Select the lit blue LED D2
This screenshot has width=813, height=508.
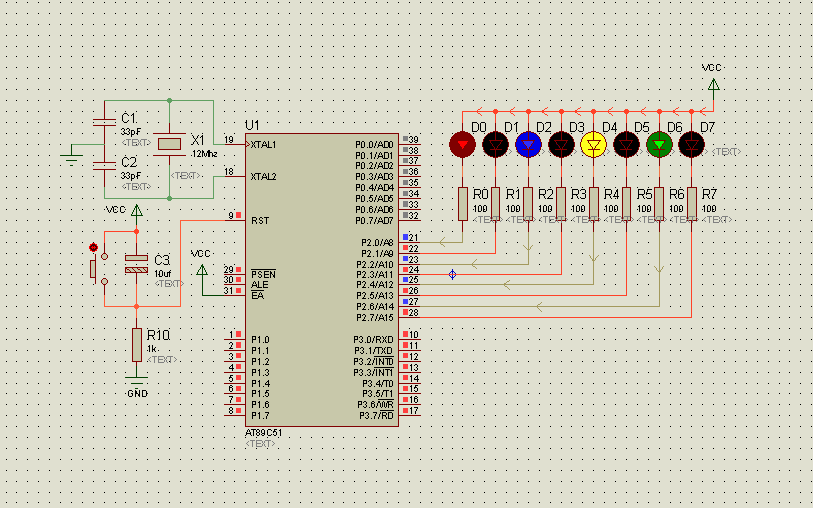tap(528, 145)
